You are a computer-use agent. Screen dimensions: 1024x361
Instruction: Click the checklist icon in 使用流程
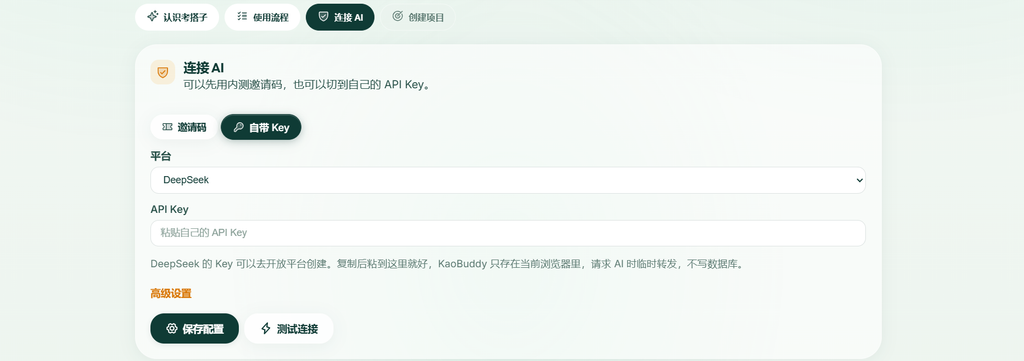click(x=242, y=17)
